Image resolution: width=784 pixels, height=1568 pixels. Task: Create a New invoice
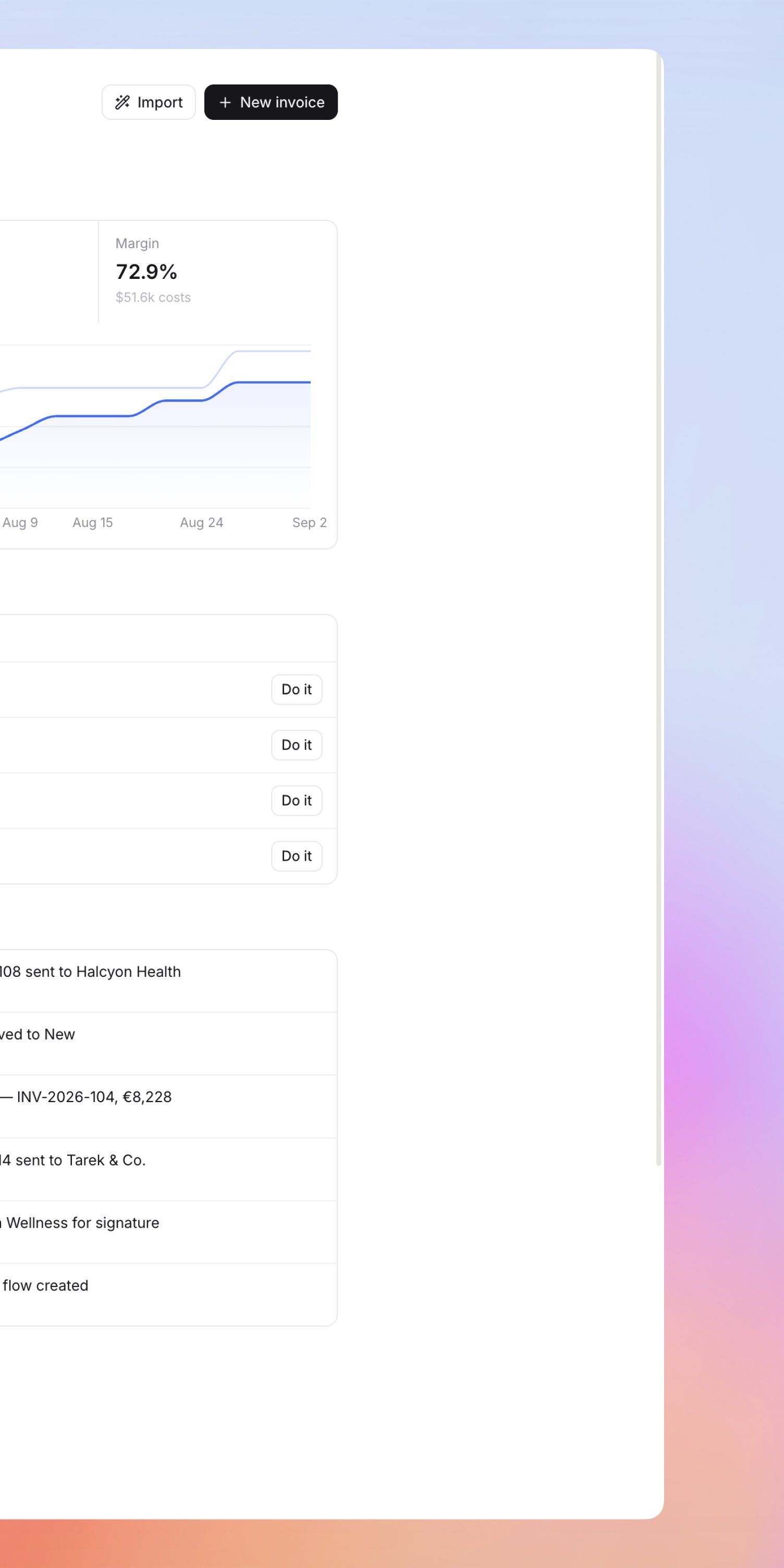point(271,102)
